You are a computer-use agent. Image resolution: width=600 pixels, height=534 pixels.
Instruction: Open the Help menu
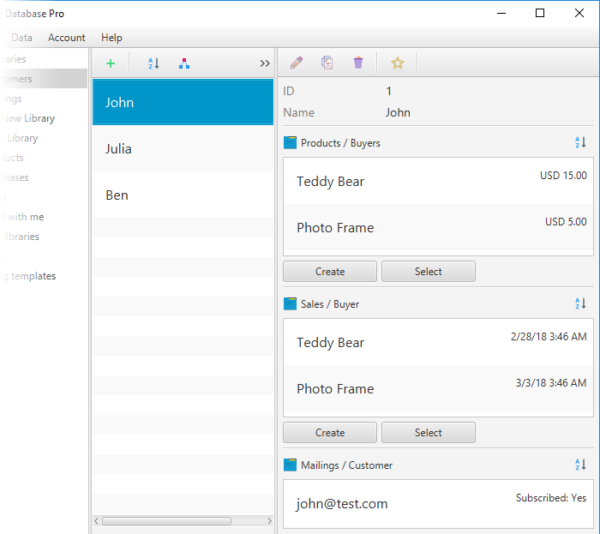click(x=112, y=37)
